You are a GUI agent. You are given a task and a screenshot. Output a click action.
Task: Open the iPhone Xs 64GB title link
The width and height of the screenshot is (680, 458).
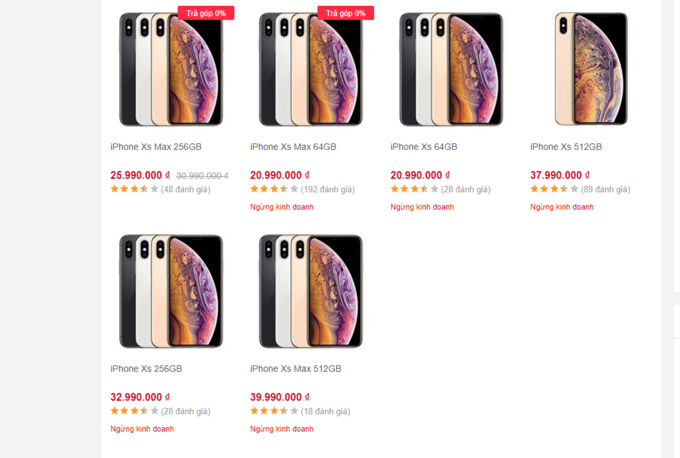423,147
